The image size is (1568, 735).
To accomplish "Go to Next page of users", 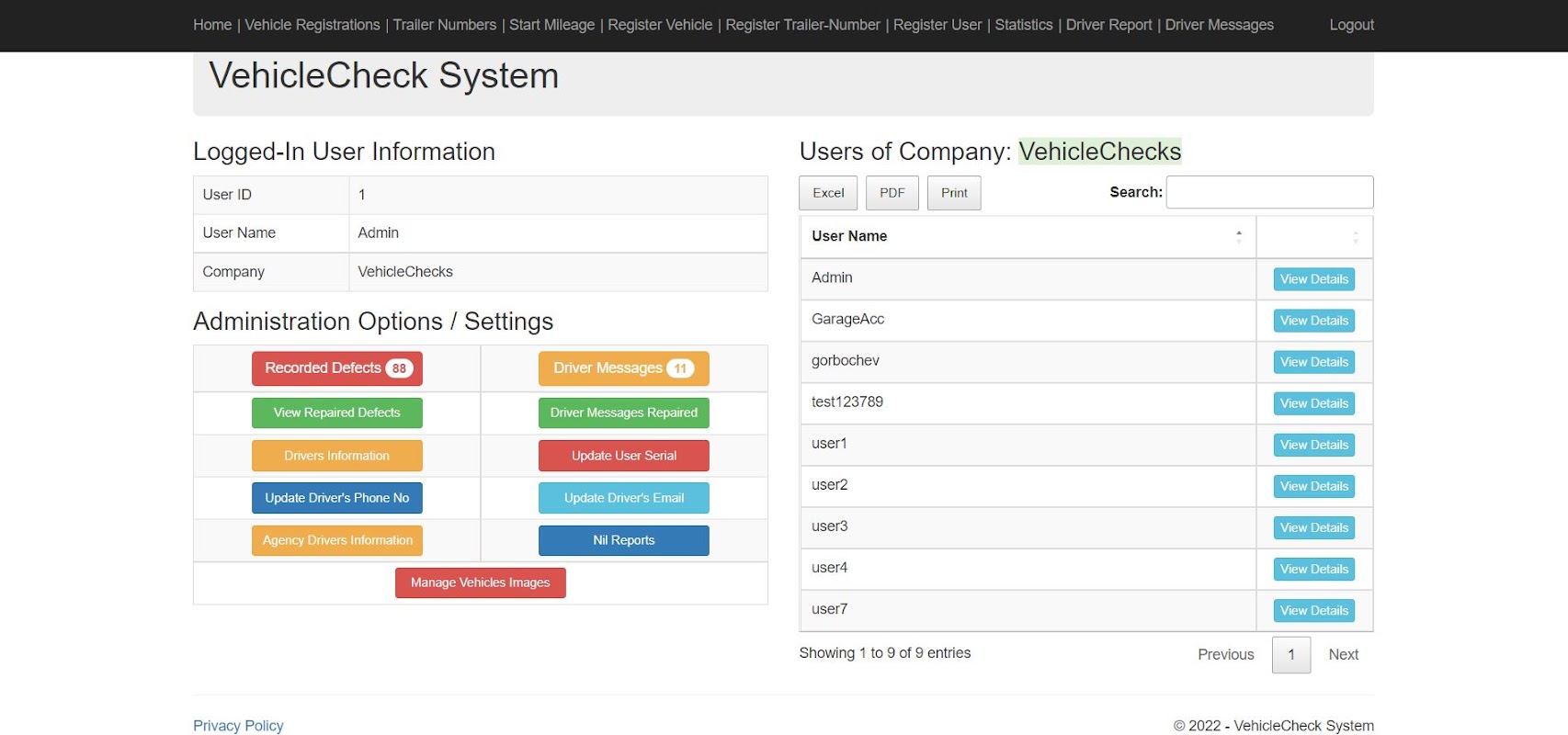I will point(1344,654).
